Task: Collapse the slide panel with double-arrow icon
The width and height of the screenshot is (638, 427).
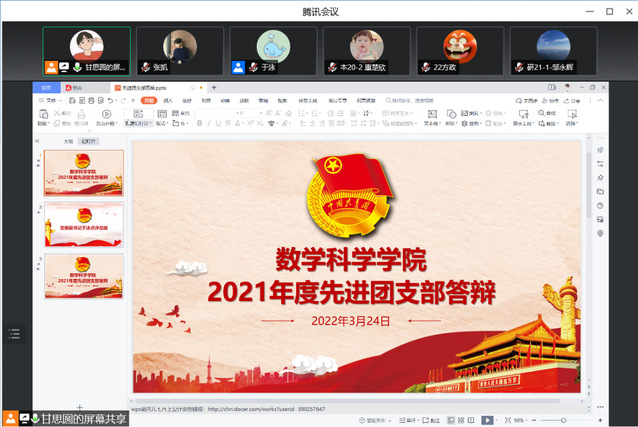Action: tap(37, 142)
